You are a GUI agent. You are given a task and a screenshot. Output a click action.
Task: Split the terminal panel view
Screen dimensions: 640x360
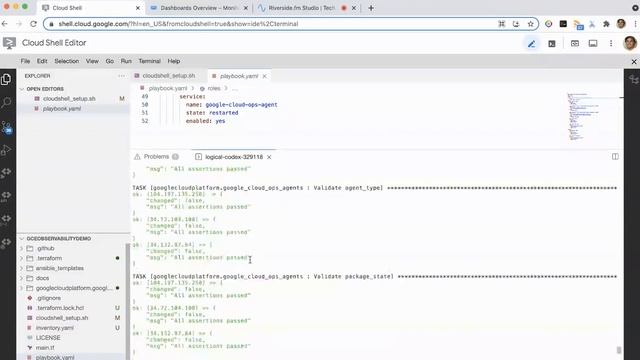click(x=615, y=157)
